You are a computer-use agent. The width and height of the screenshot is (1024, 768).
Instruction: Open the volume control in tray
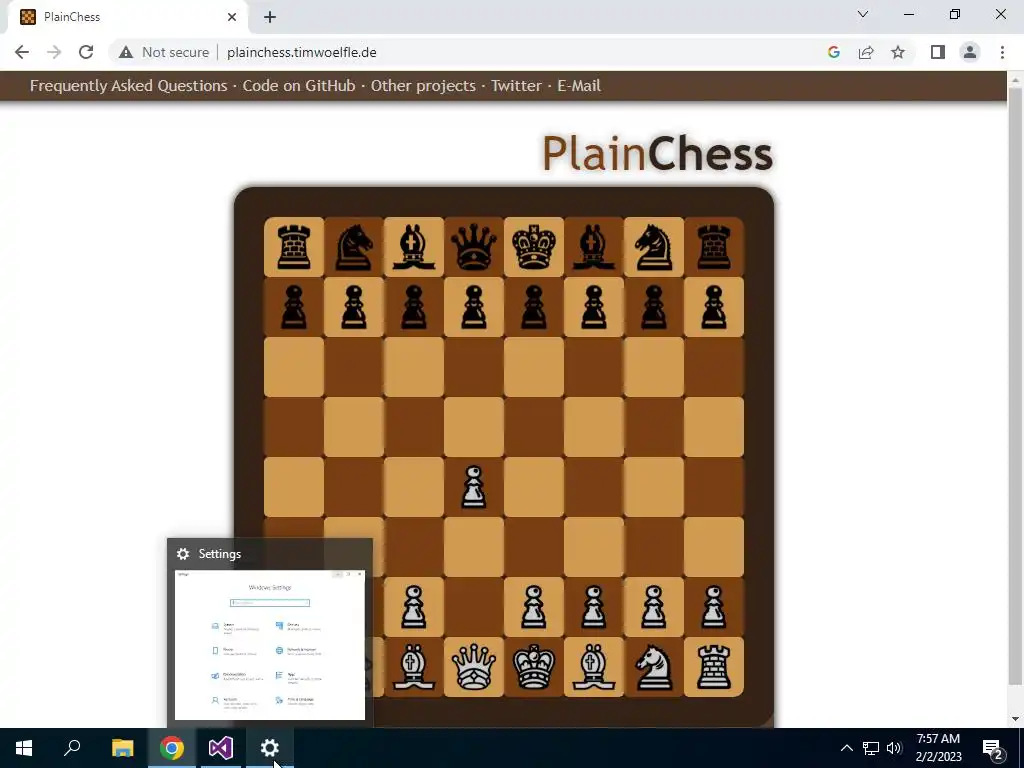click(x=894, y=748)
